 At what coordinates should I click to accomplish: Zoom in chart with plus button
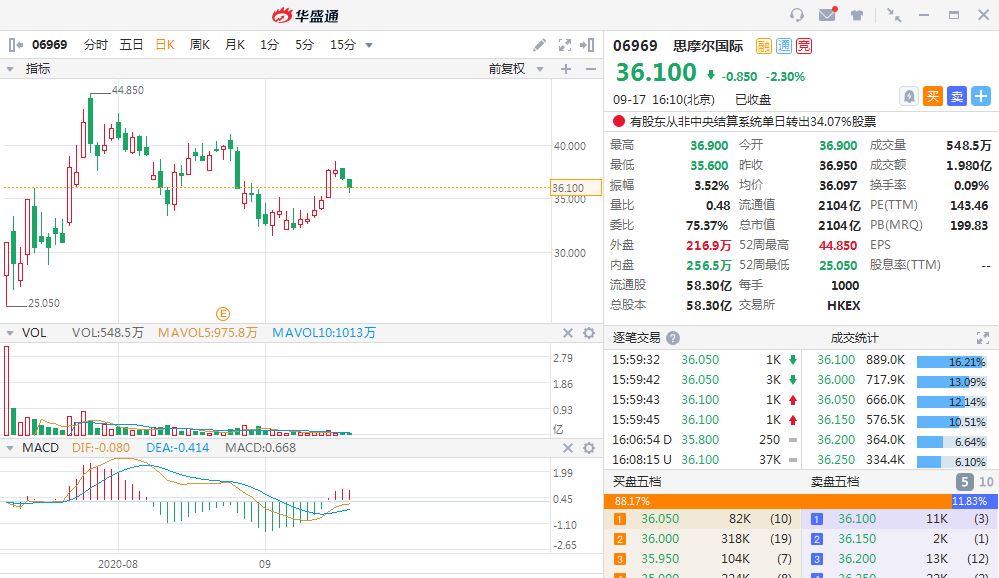click(x=565, y=69)
